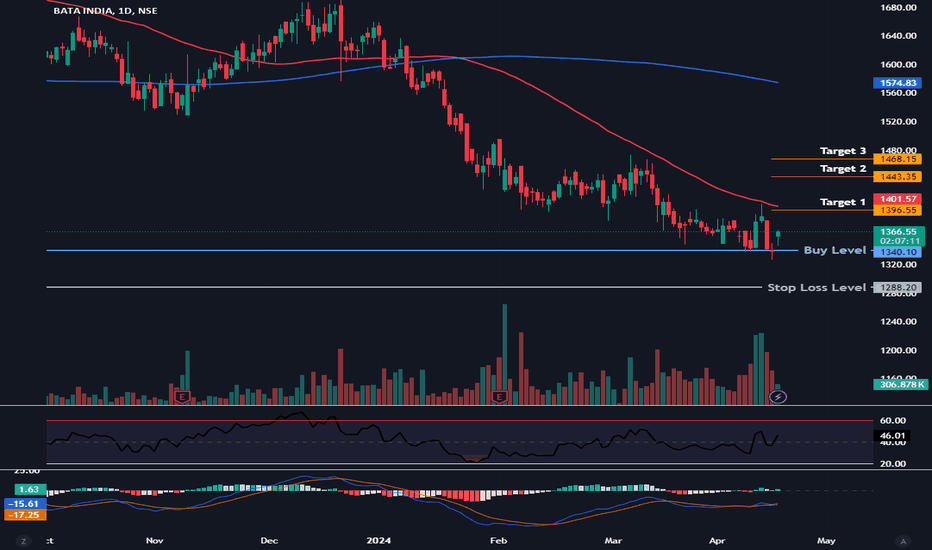Screen dimensions: 932x550
Task: Click the lightning bolt icon near the volume bars
Action: 778,397
